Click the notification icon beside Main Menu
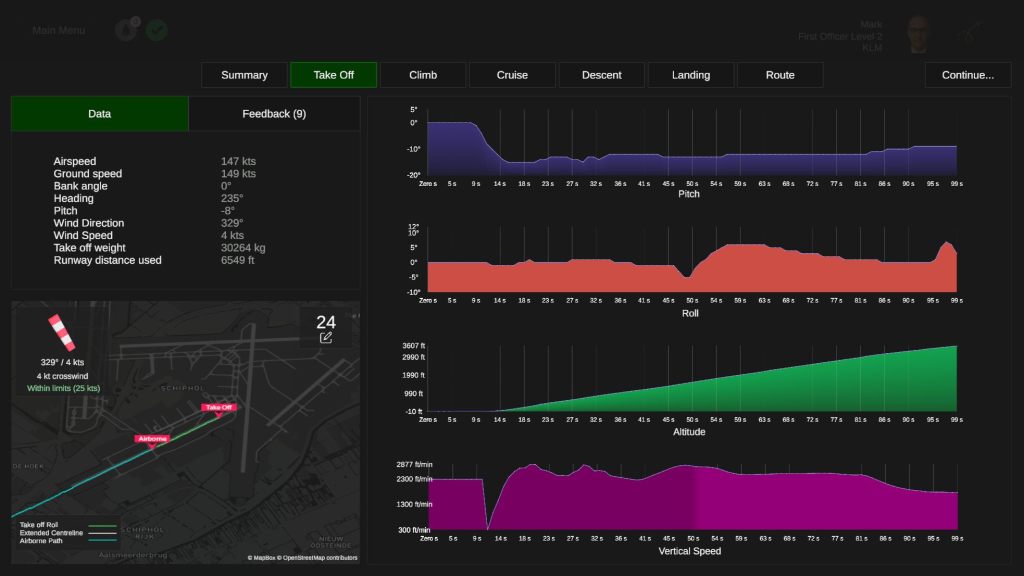1024x576 pixels. [127, 30]
